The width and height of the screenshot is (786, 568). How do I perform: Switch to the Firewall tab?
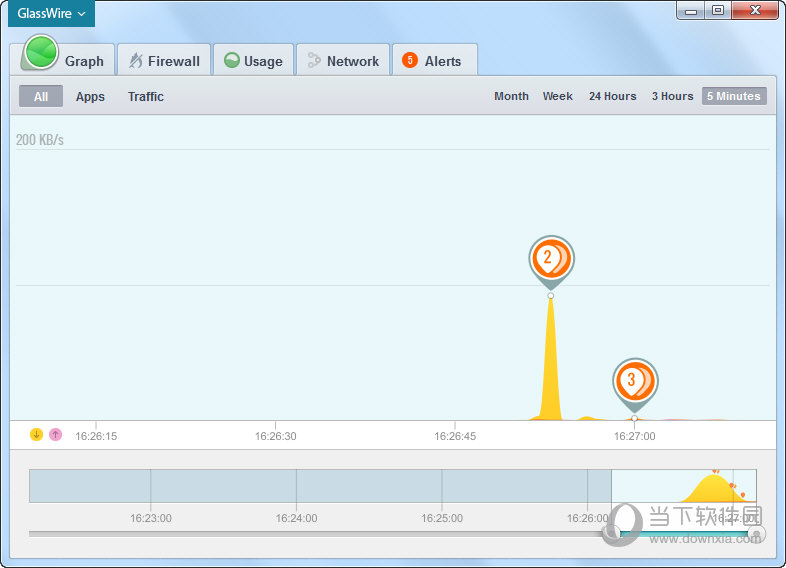(x=164, y=60)
